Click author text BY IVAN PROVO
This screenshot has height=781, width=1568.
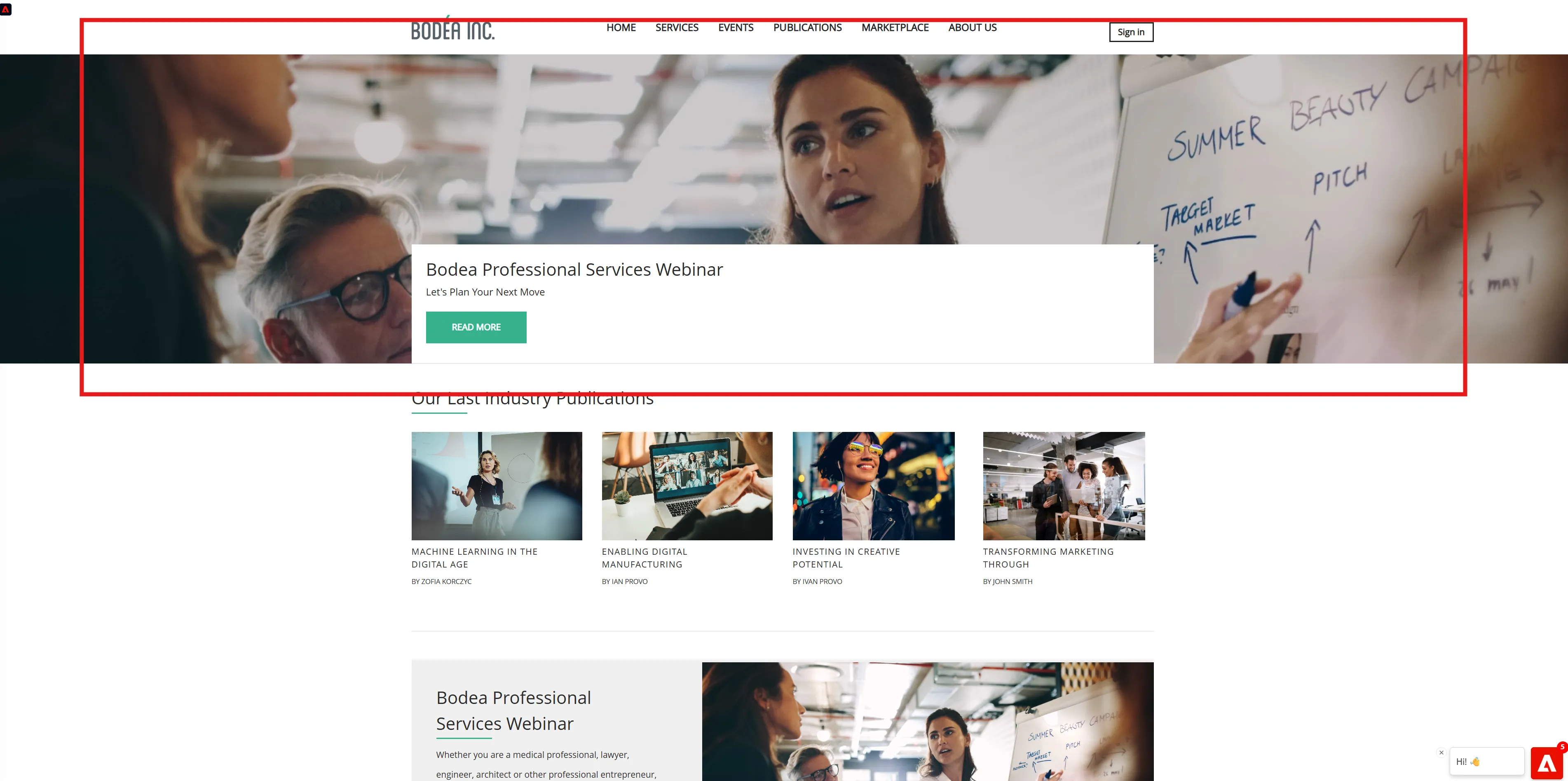(817, 582)
